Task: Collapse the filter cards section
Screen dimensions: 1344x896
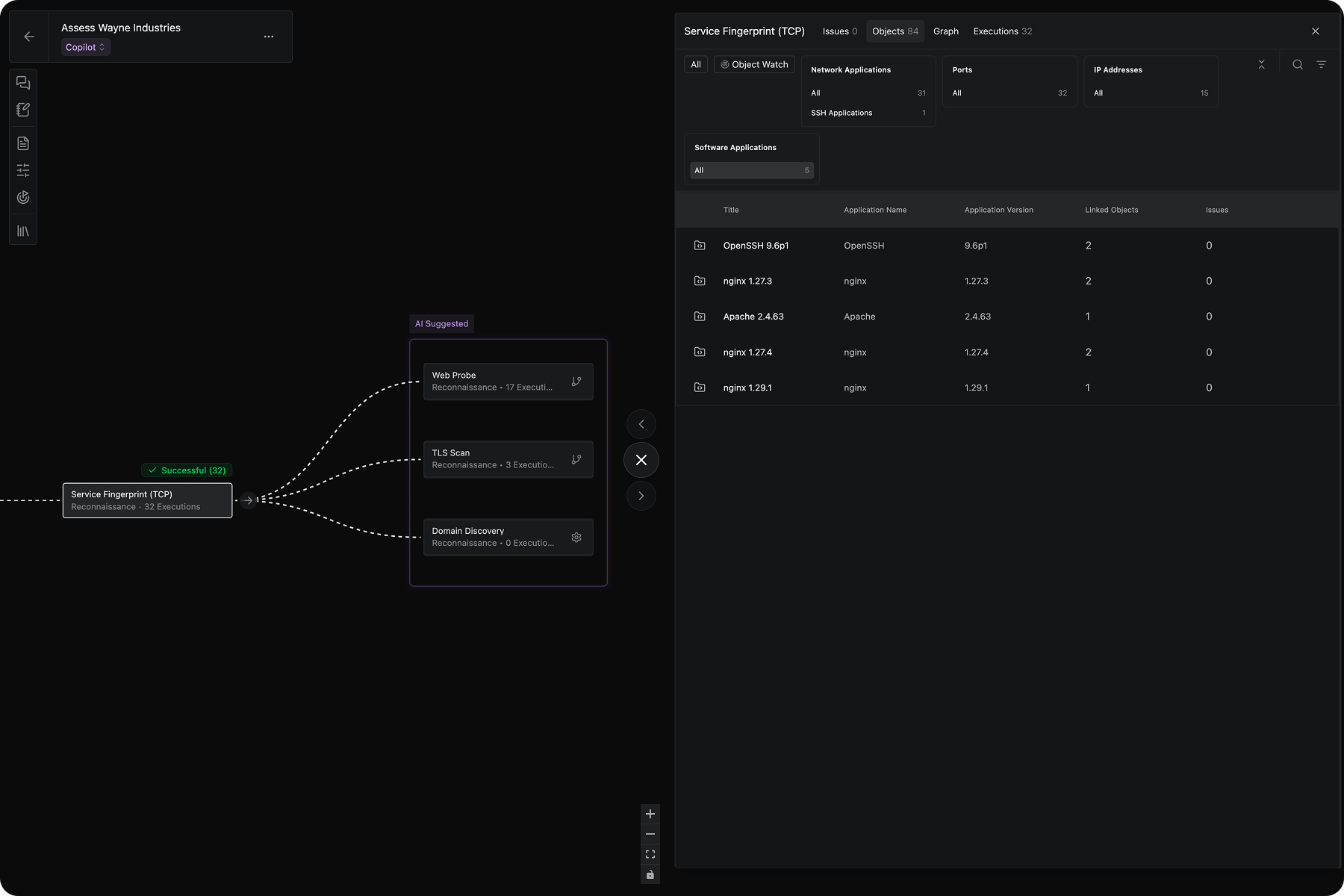Action: [1262, 65]
